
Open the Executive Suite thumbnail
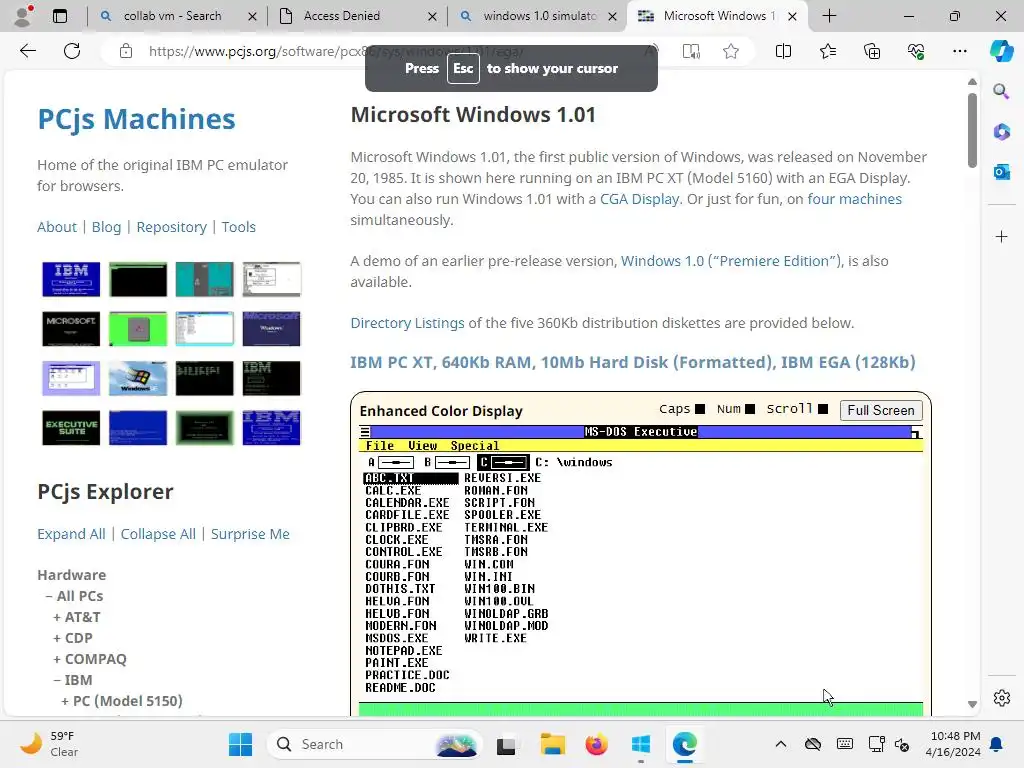pos(71,428)
